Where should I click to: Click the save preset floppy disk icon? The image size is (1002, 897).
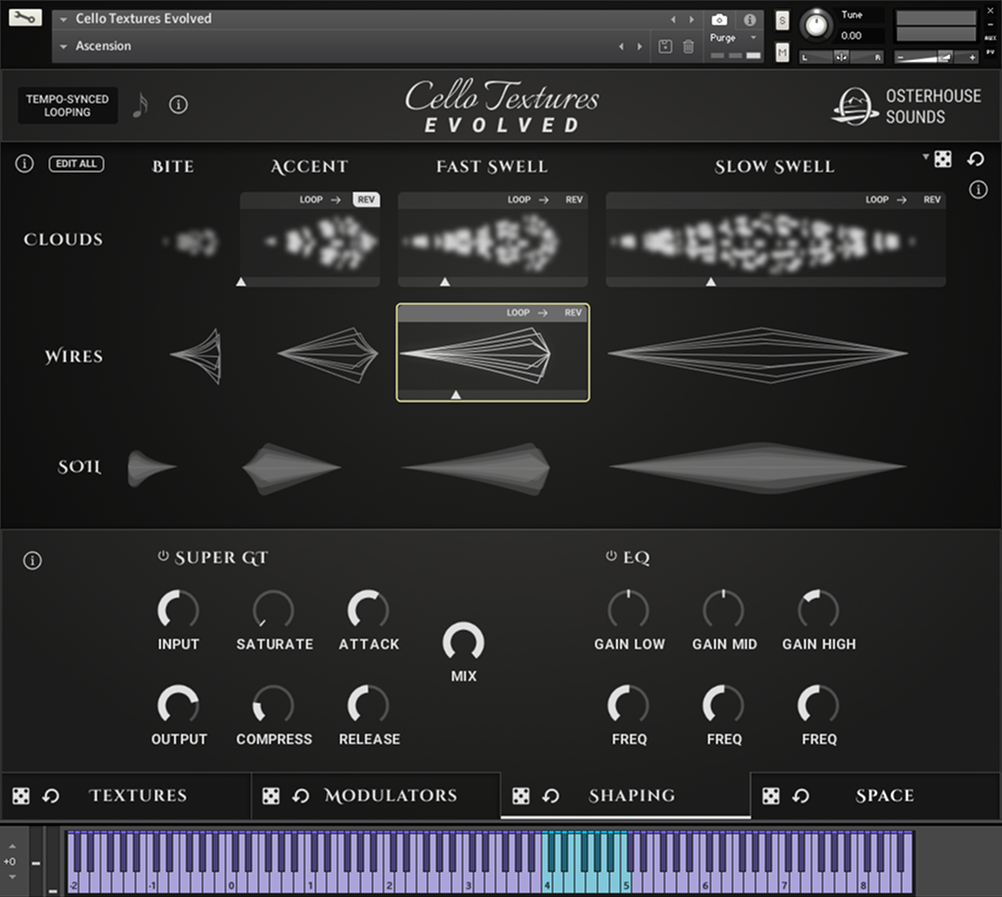pos(666,46)
